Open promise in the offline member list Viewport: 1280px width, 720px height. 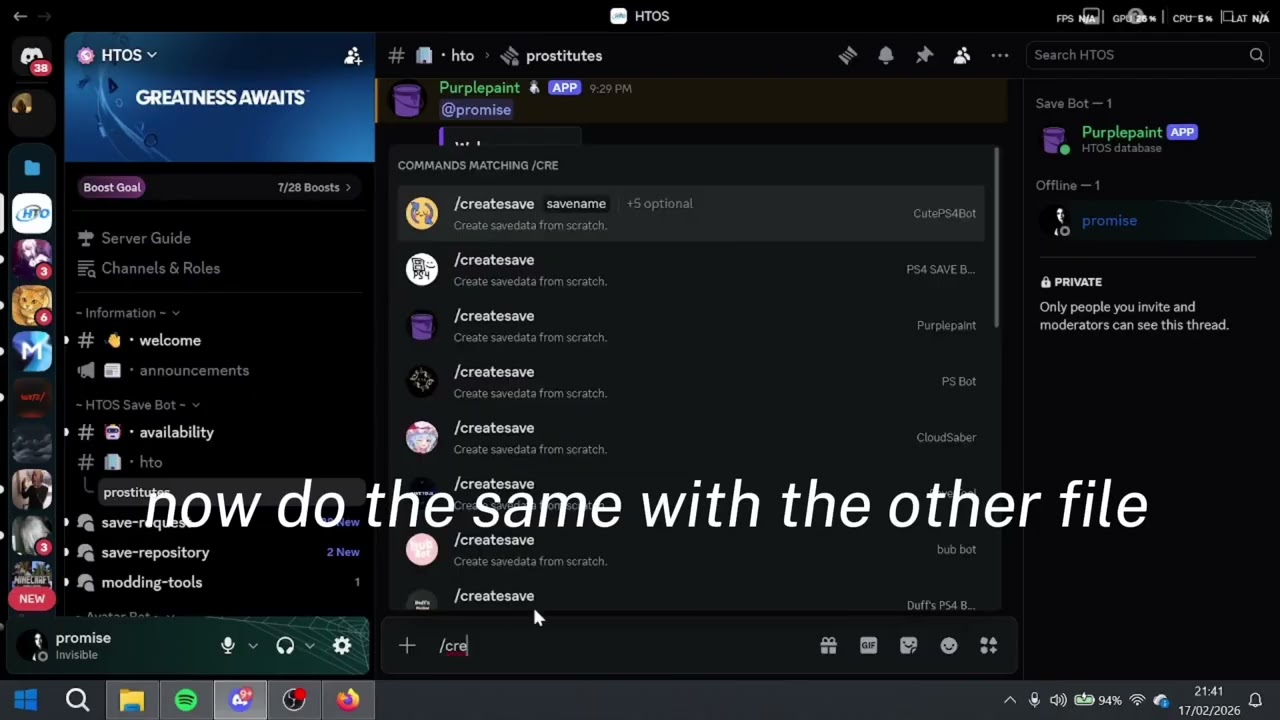point(1152,221)
